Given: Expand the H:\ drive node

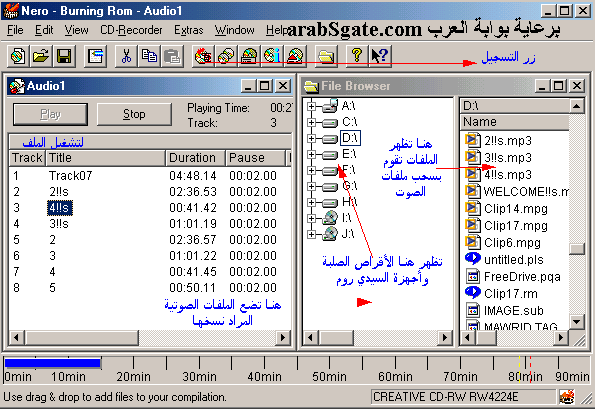Looking at the screenshot, I should pyautogui.click(x=311, y=202).
